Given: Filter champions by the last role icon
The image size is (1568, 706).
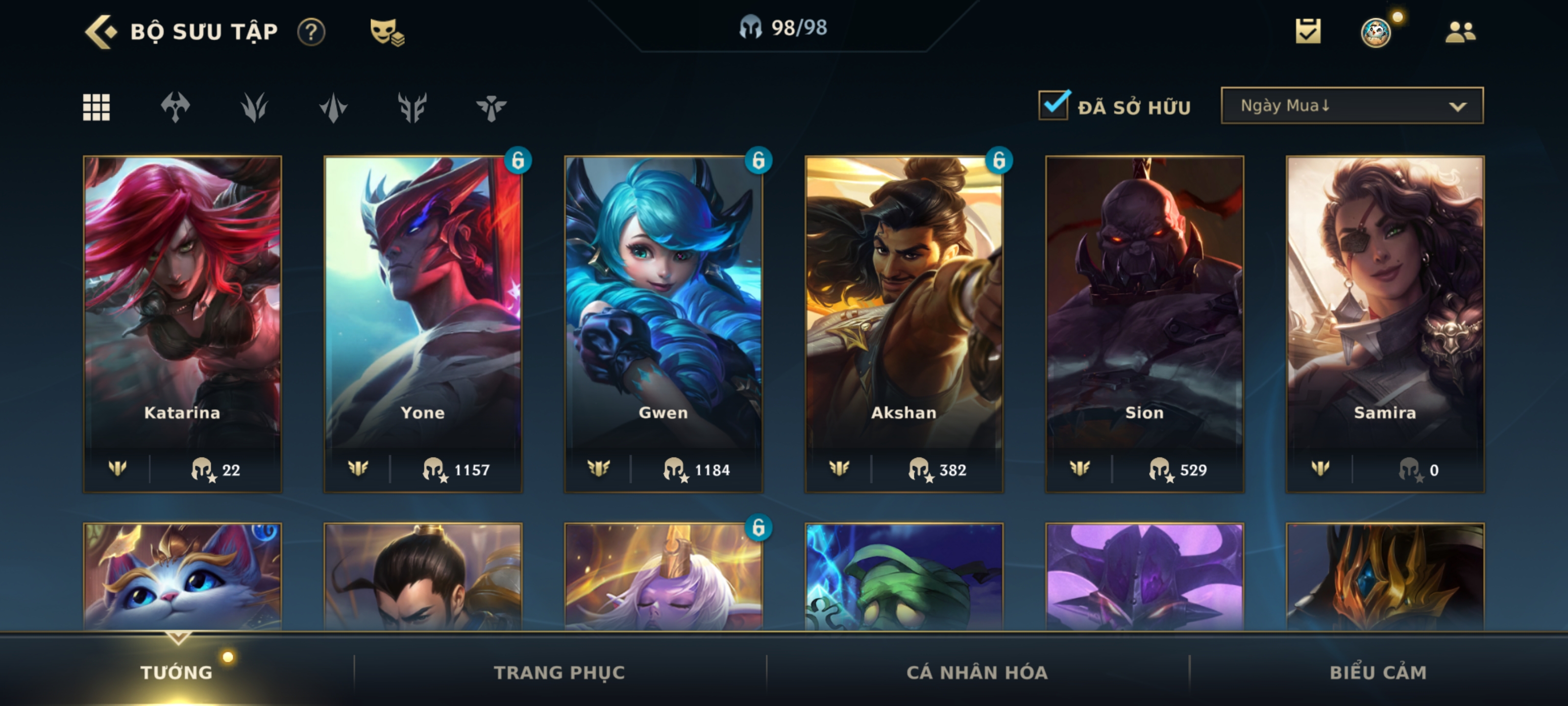Looking at the screenshot, I should [x=491, y=107].
